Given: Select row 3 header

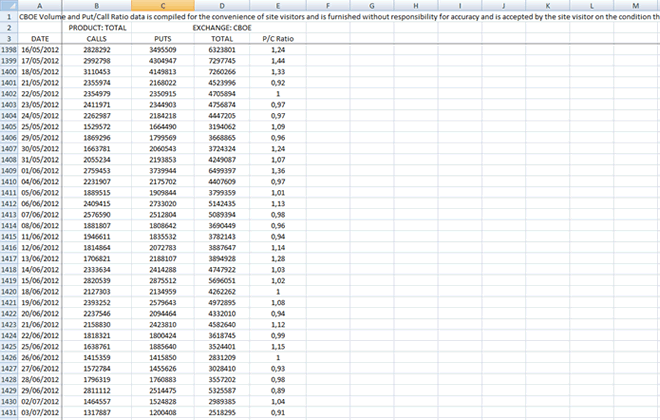Looking at the screenshot, I should [9, 39].
